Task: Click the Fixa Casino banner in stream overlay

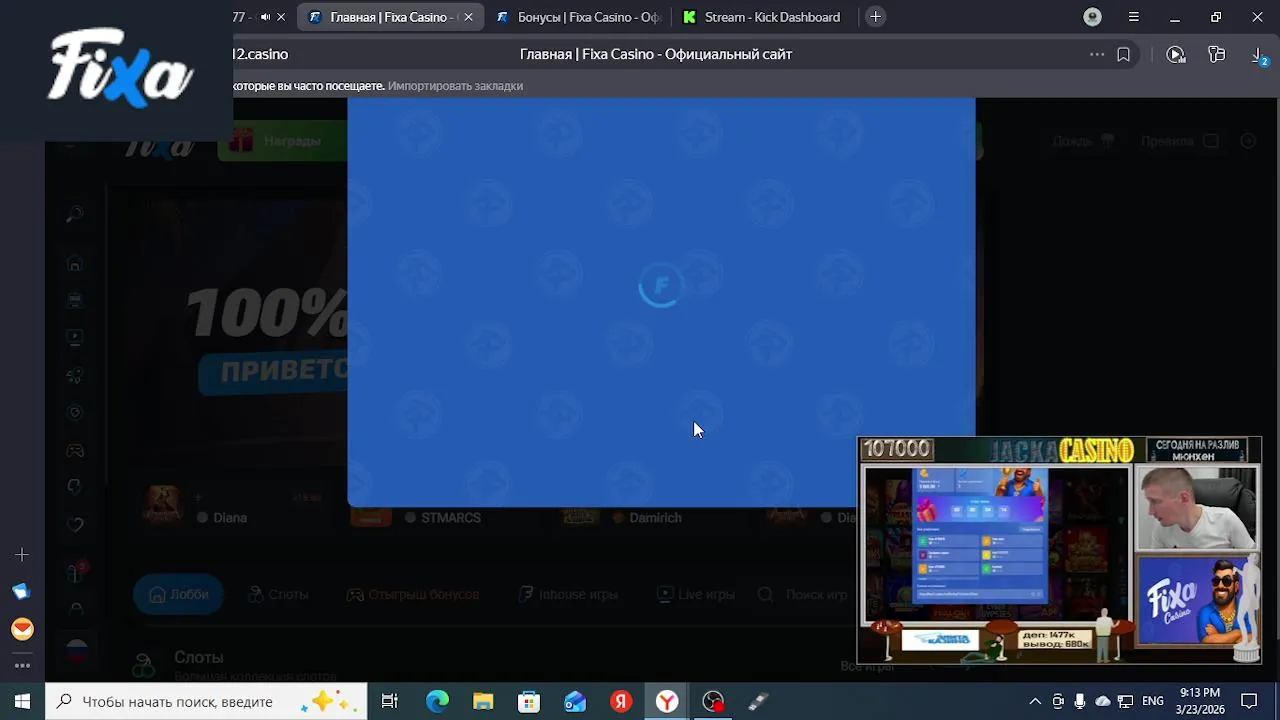Action: pos(1196,602)
